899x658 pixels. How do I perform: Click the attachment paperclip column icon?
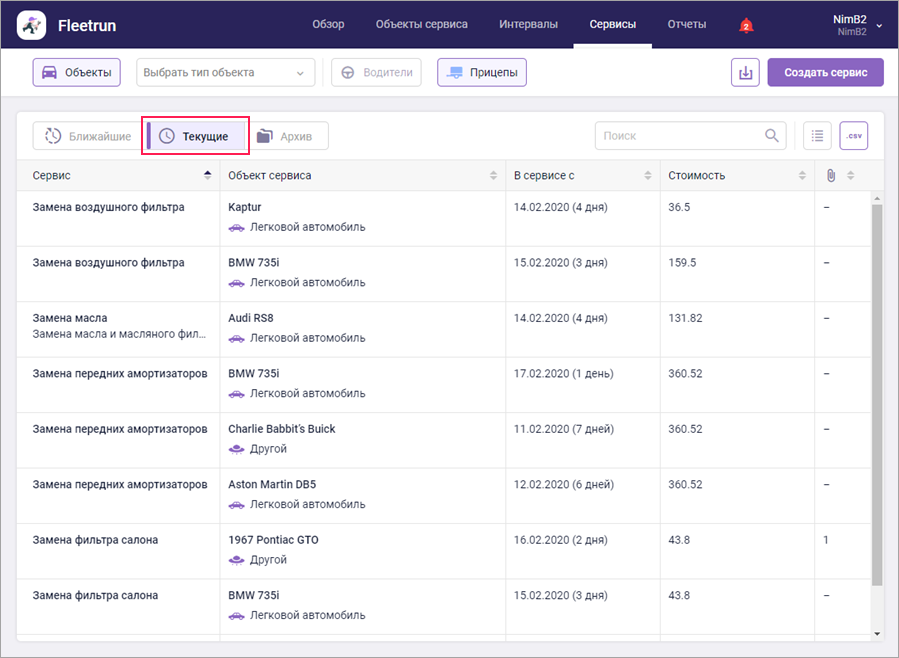830,176
